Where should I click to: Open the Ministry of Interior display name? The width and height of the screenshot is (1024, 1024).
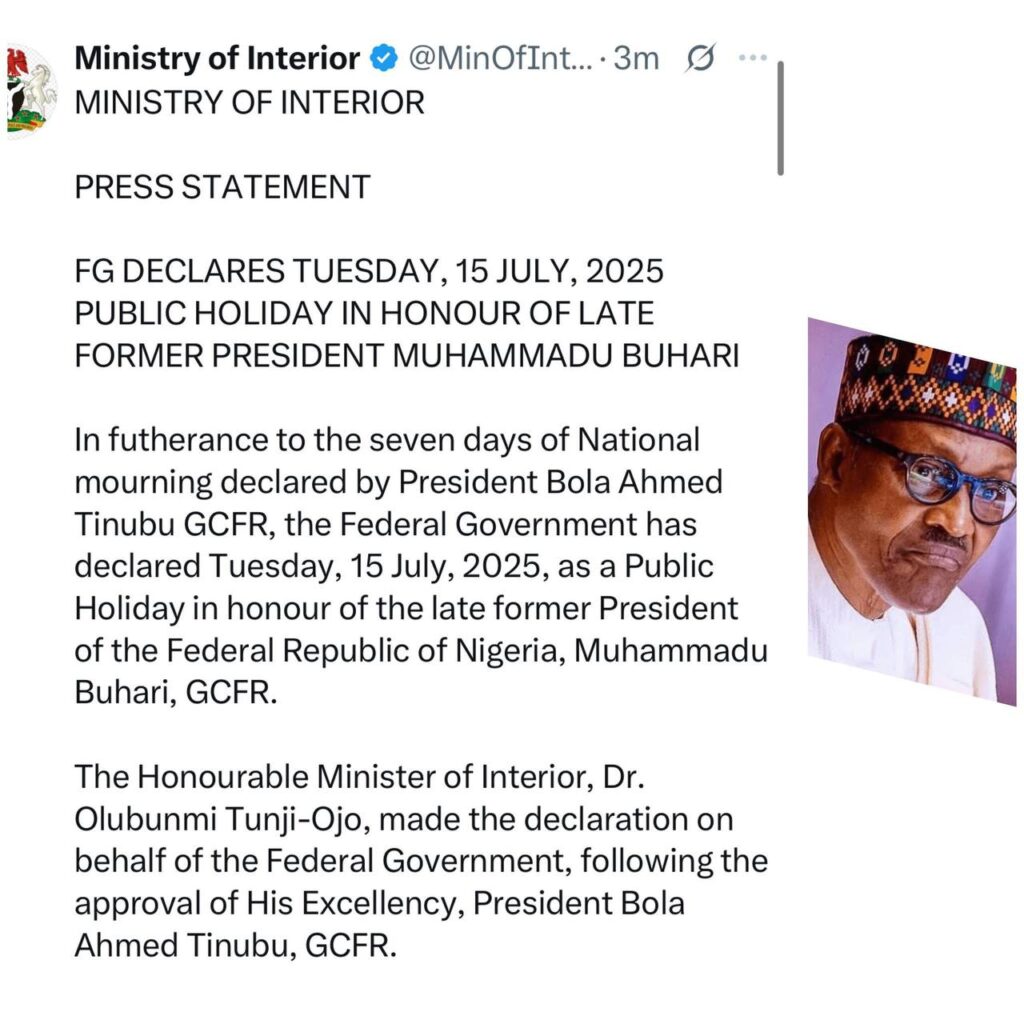tap(217, 59)
